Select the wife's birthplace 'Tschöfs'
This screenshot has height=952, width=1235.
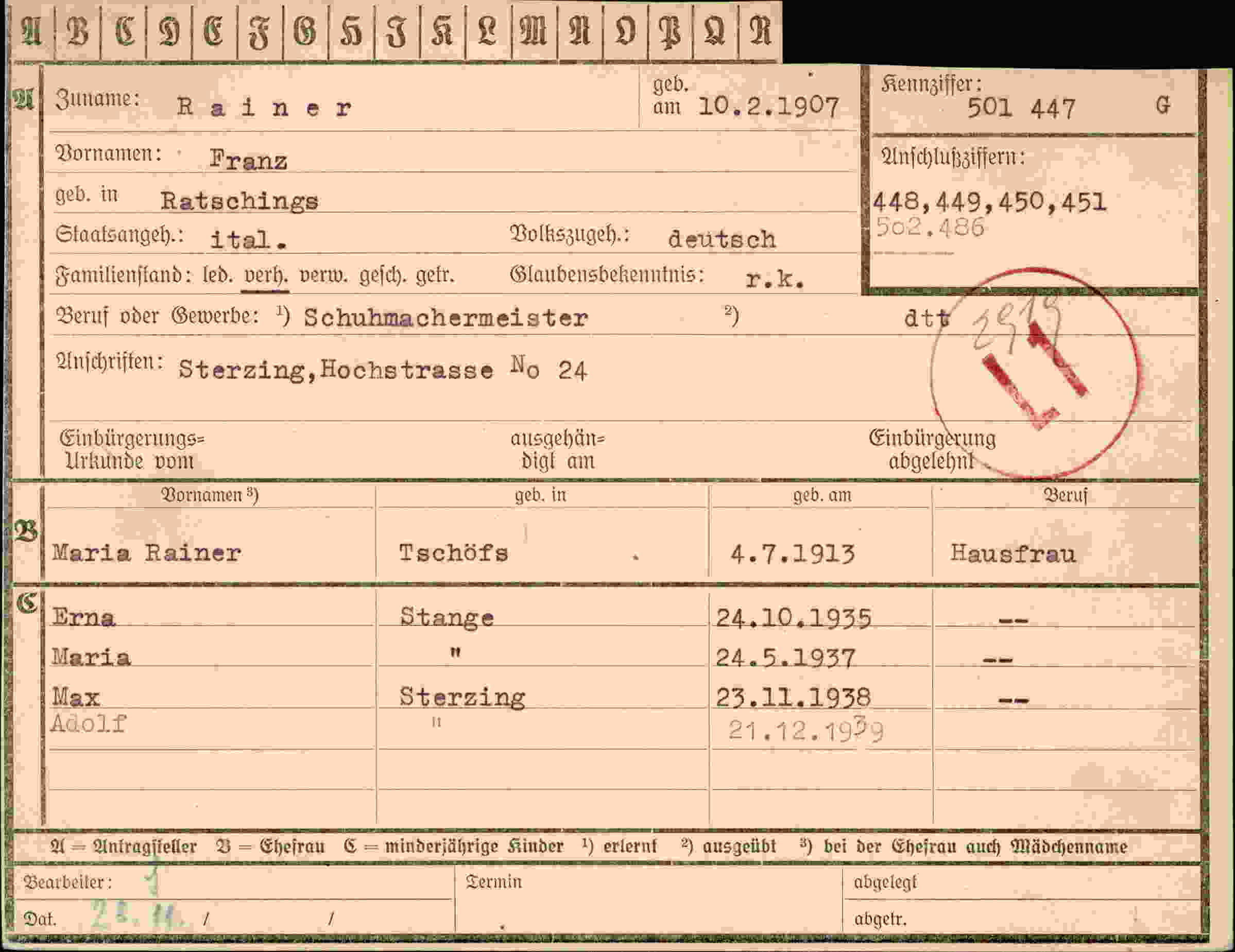pos(454,552)
